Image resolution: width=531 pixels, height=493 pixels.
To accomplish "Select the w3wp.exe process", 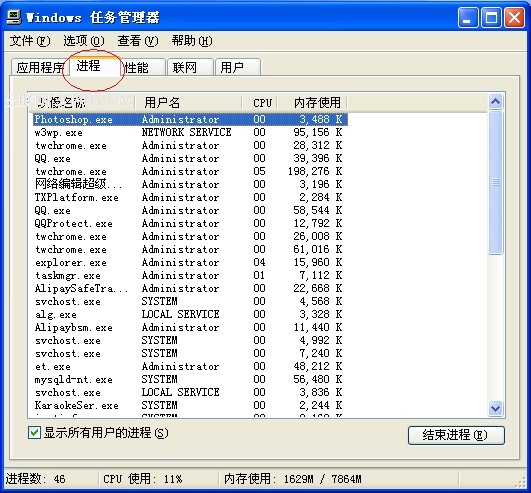I will tap(190, 132).
